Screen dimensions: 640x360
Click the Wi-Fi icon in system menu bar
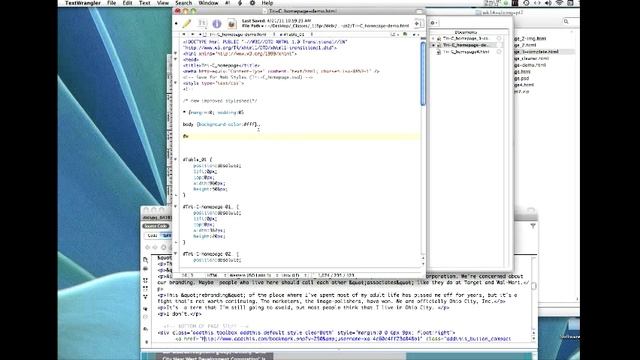click(x=559, y=3)
